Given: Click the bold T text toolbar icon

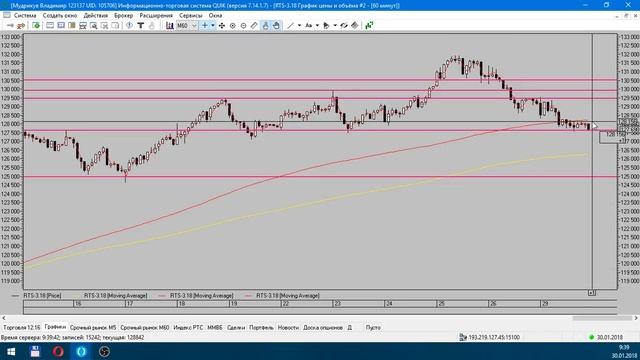Looking at the screenshot, I should coord(140,26).
